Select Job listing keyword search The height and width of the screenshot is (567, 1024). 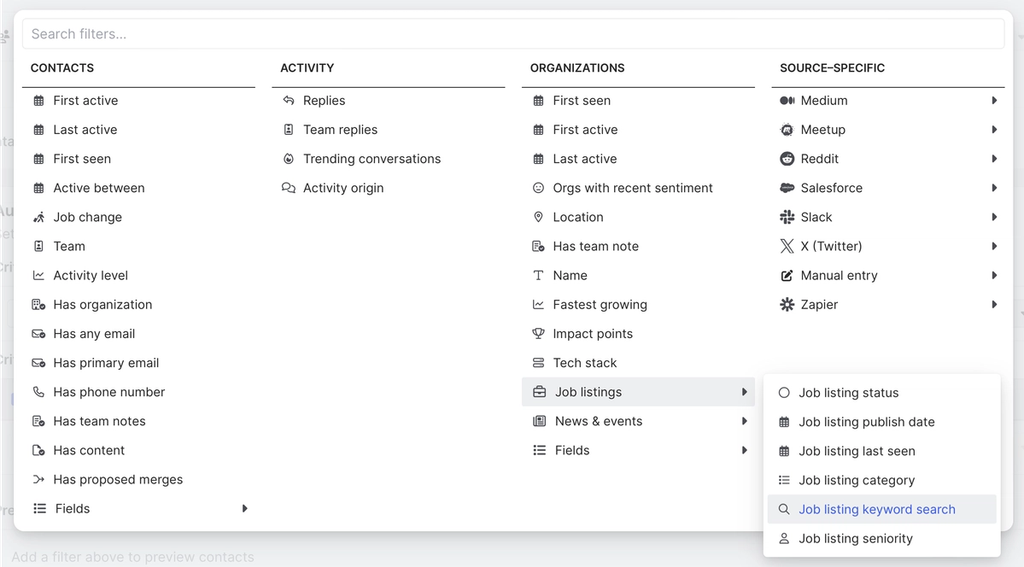coord(876,509)
